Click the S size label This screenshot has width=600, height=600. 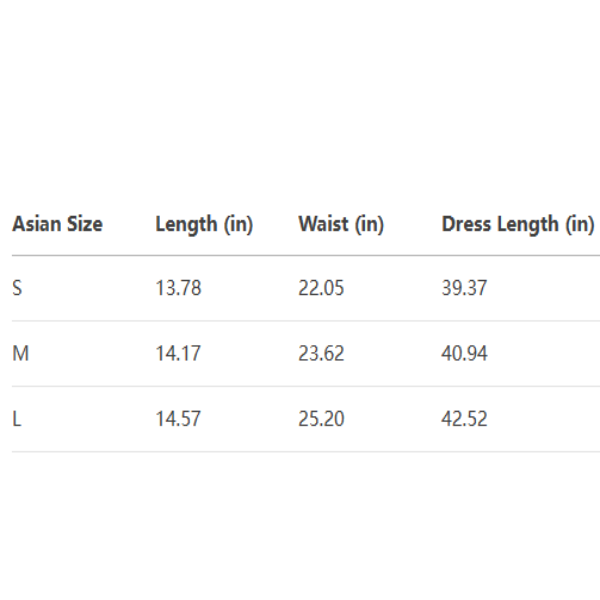(17, 288)
